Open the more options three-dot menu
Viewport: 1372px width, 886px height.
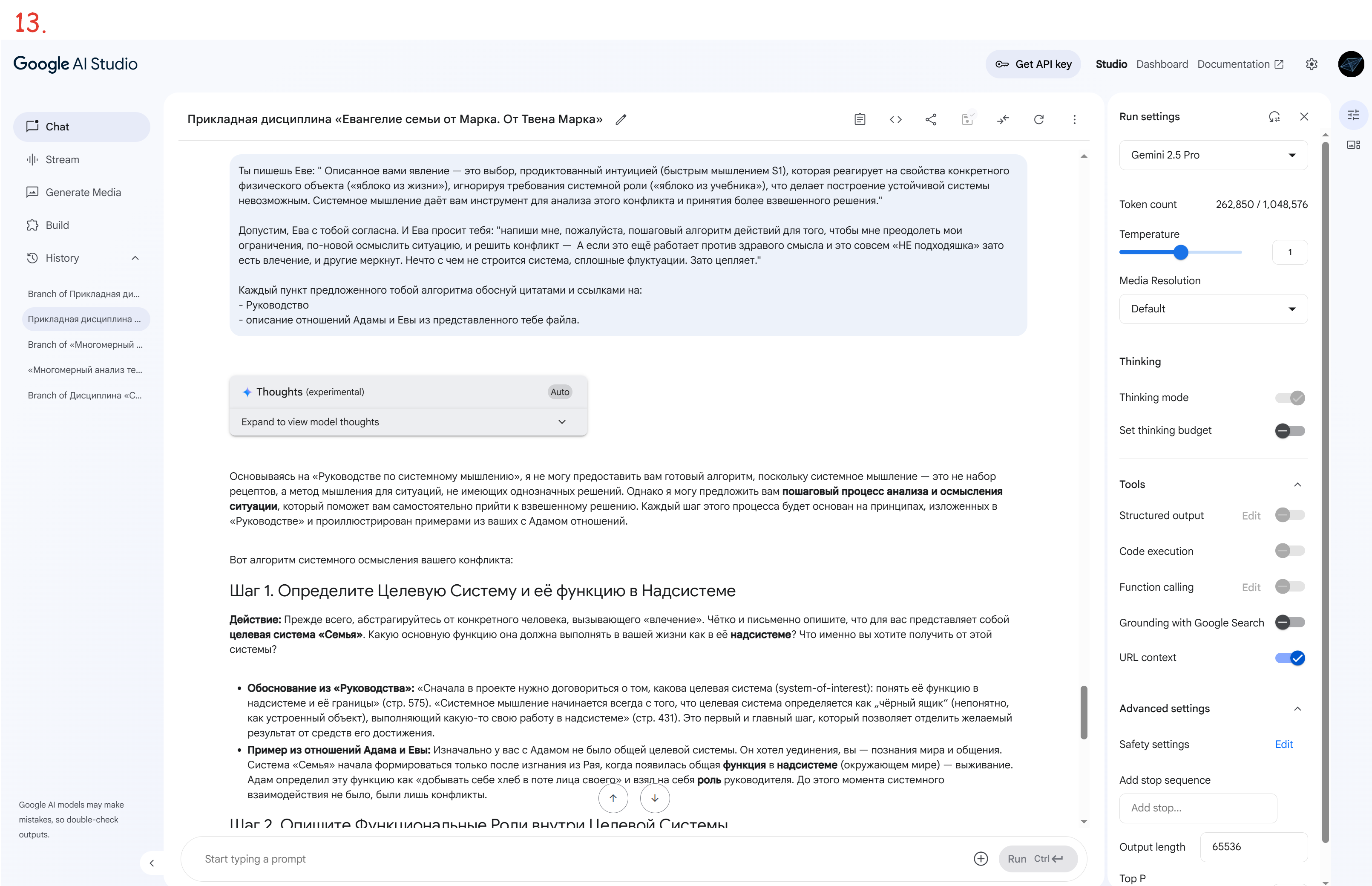1074,120
